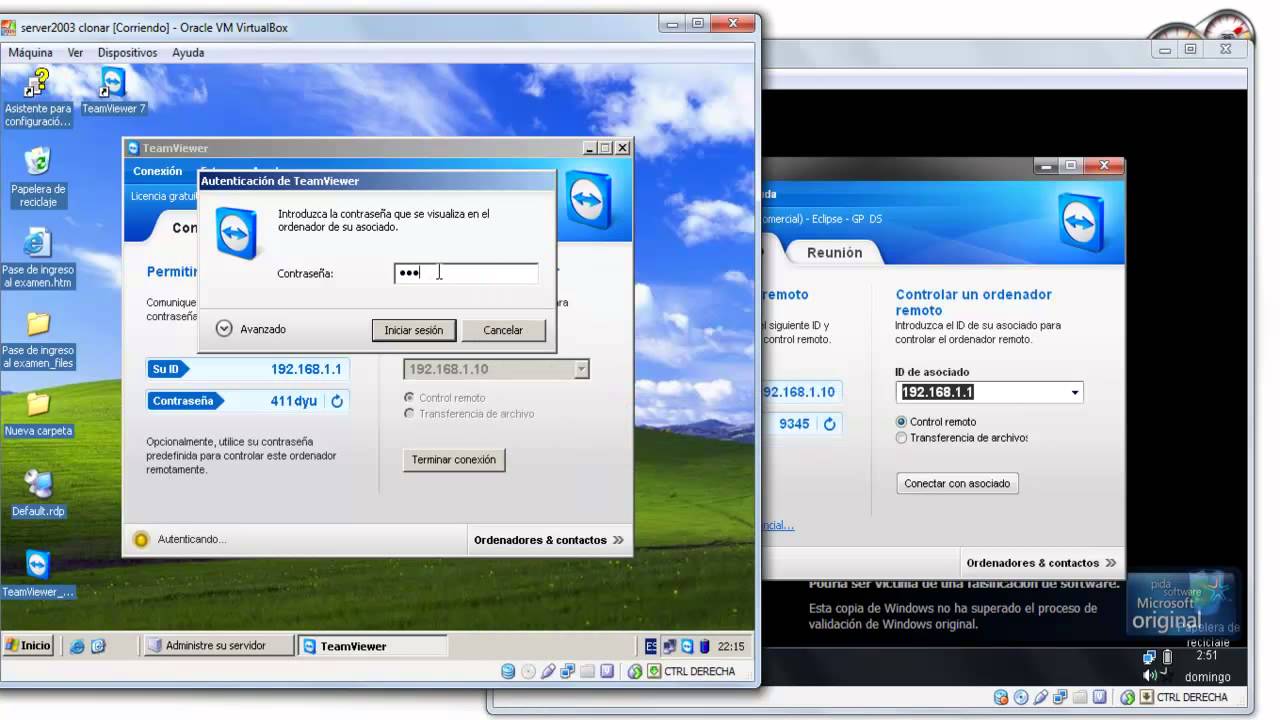Click shared folders icon in front VirtualBox status bar

tap(587, 671)
